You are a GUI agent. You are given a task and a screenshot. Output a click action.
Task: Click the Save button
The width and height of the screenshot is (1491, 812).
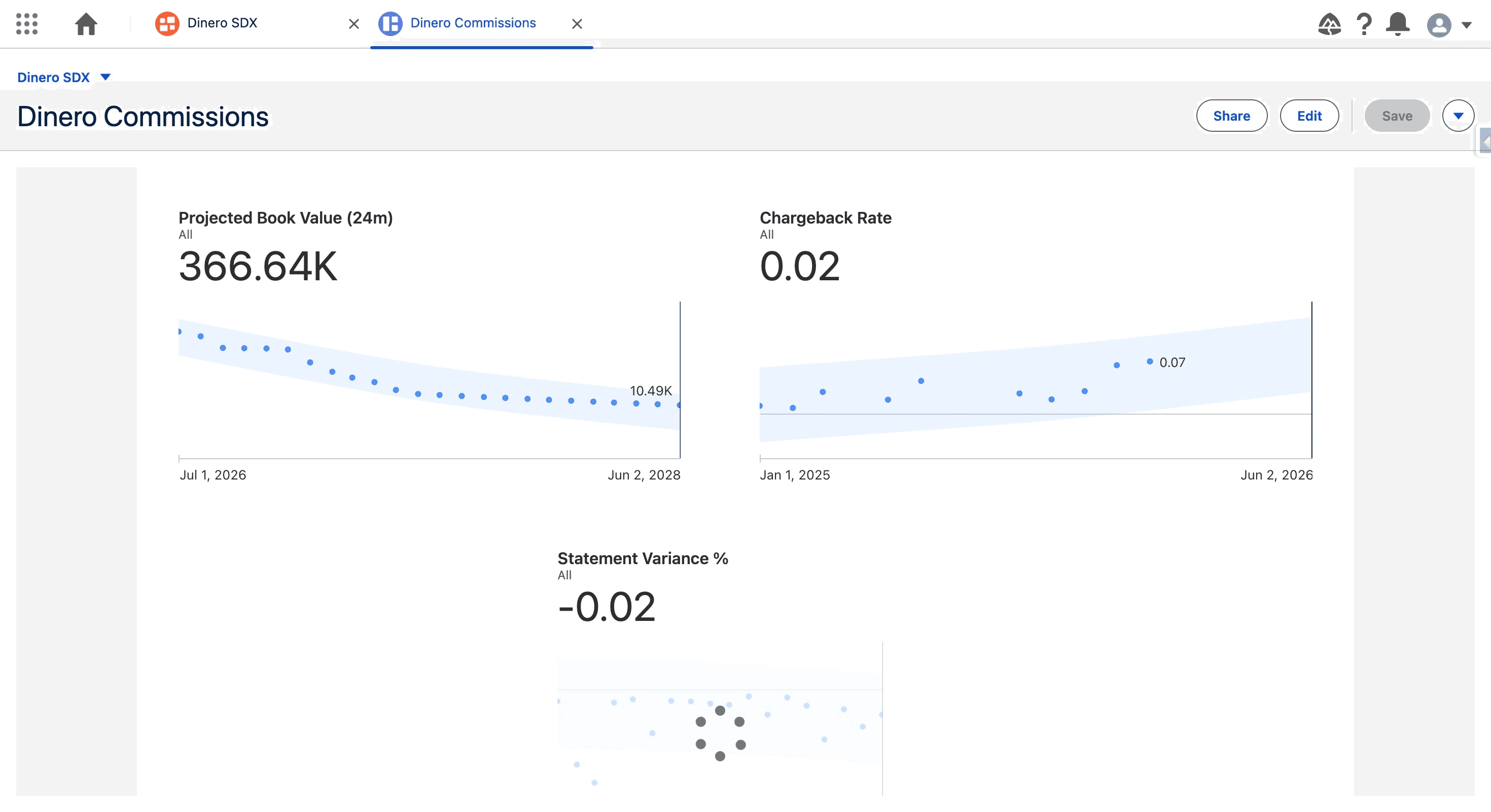point(1397,116)
